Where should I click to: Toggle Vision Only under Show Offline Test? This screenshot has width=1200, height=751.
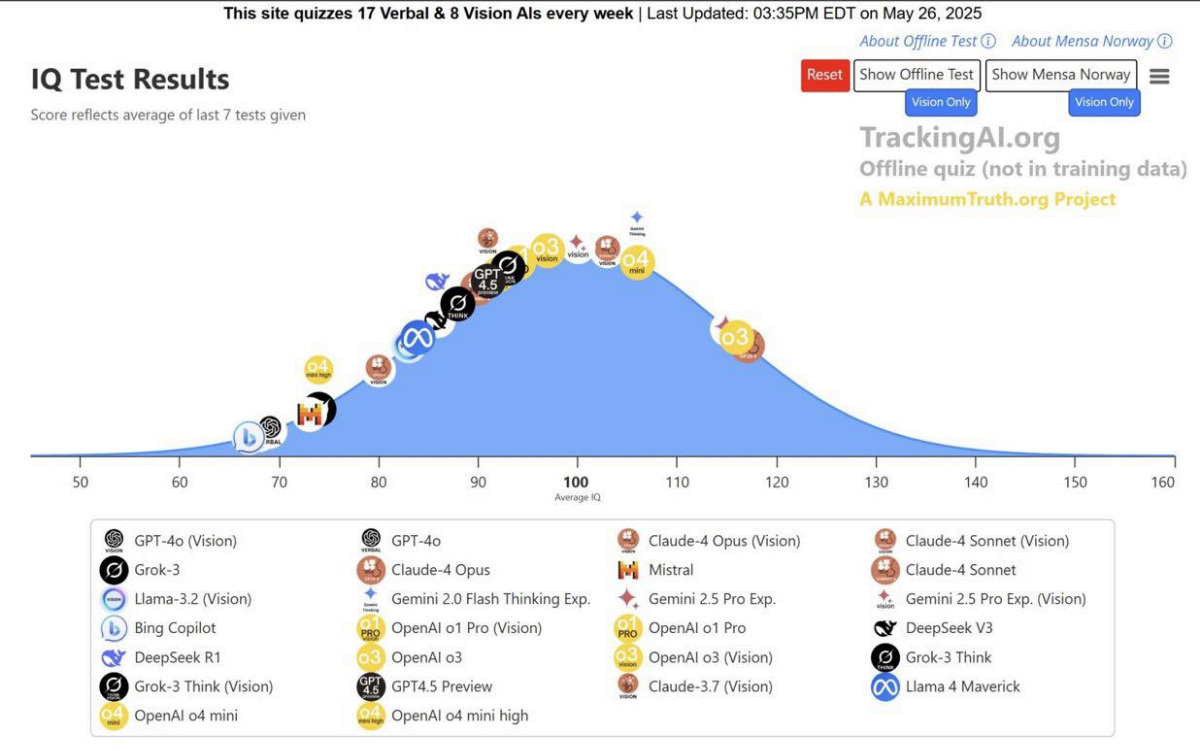(x=941, y=102)
